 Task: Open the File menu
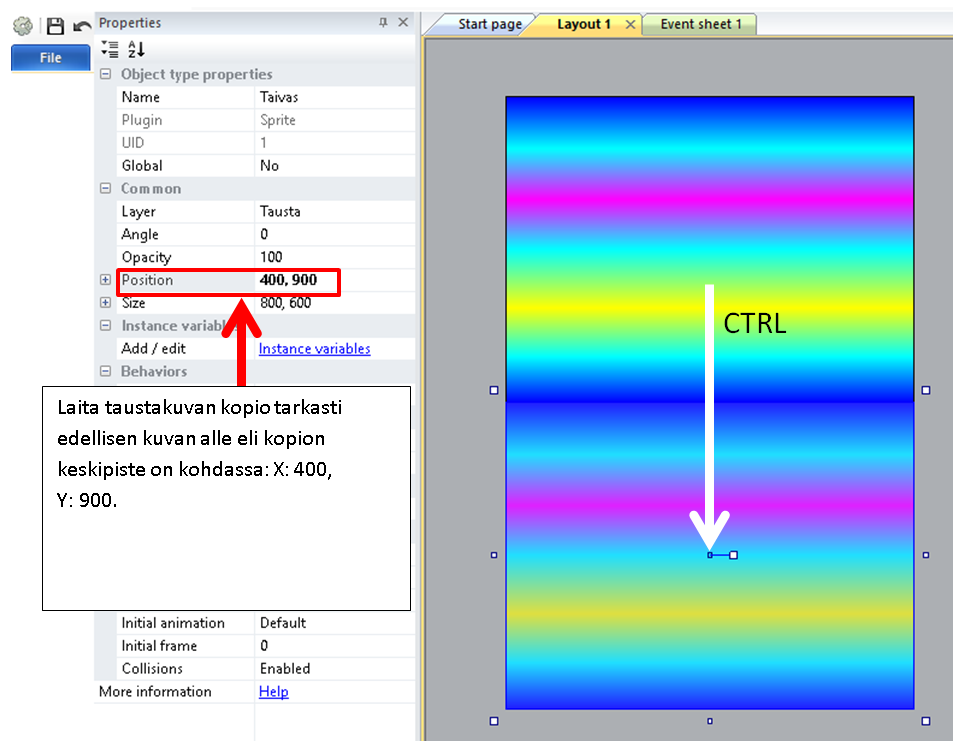click(x=50, y=58)
